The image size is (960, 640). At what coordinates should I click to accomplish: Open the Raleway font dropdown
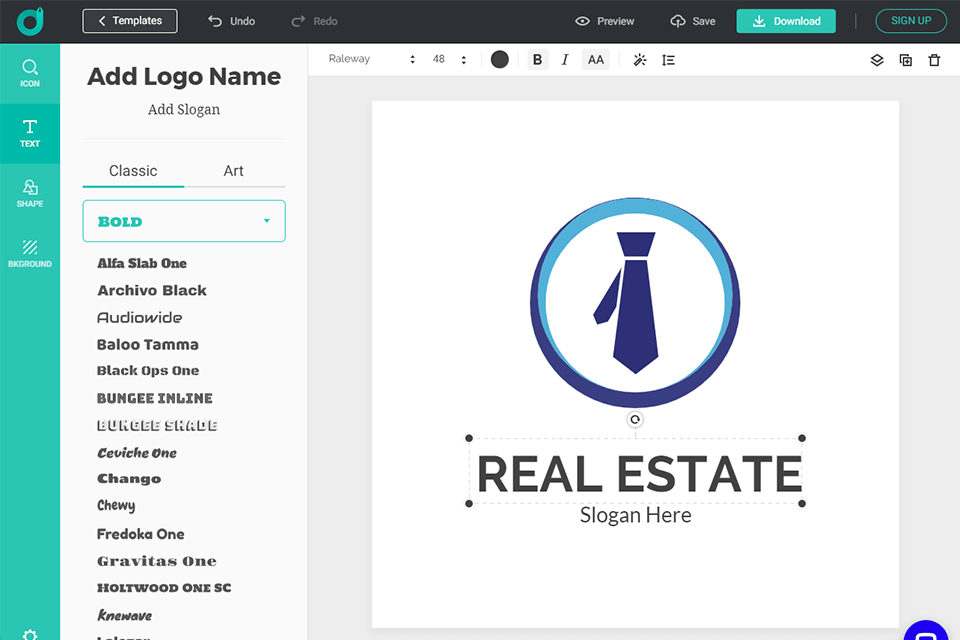point(372,59)
